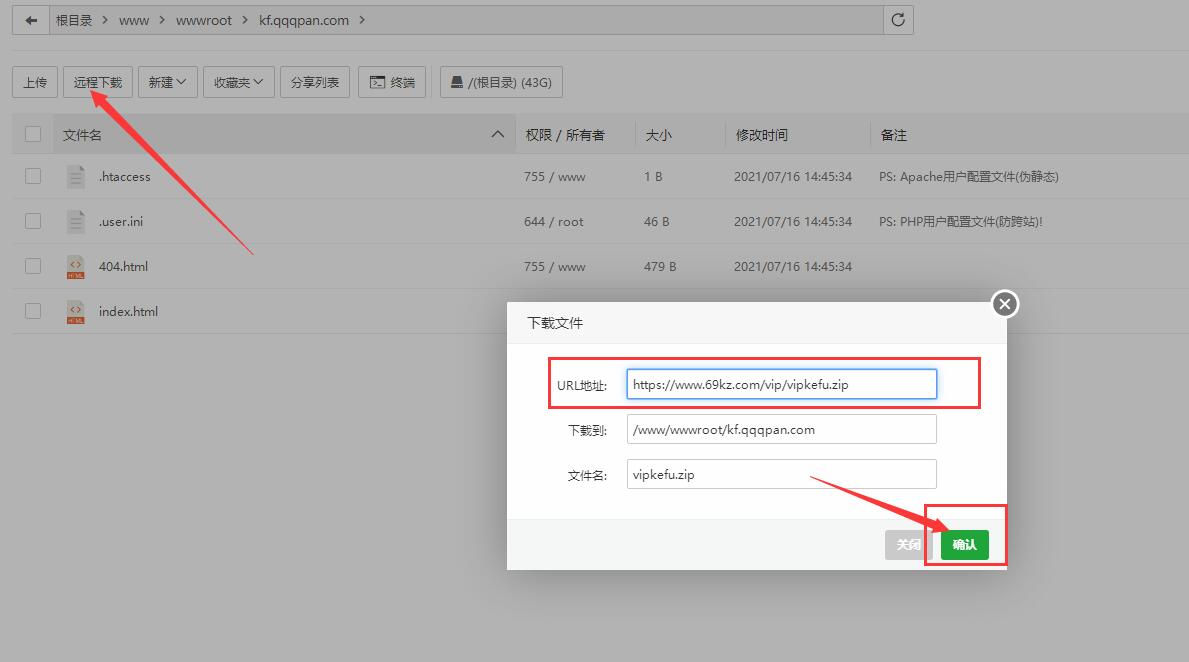This screenshot has height=662, width=1189.
Task: Check the box for .htaccess row
Action: tap(33, 176)
